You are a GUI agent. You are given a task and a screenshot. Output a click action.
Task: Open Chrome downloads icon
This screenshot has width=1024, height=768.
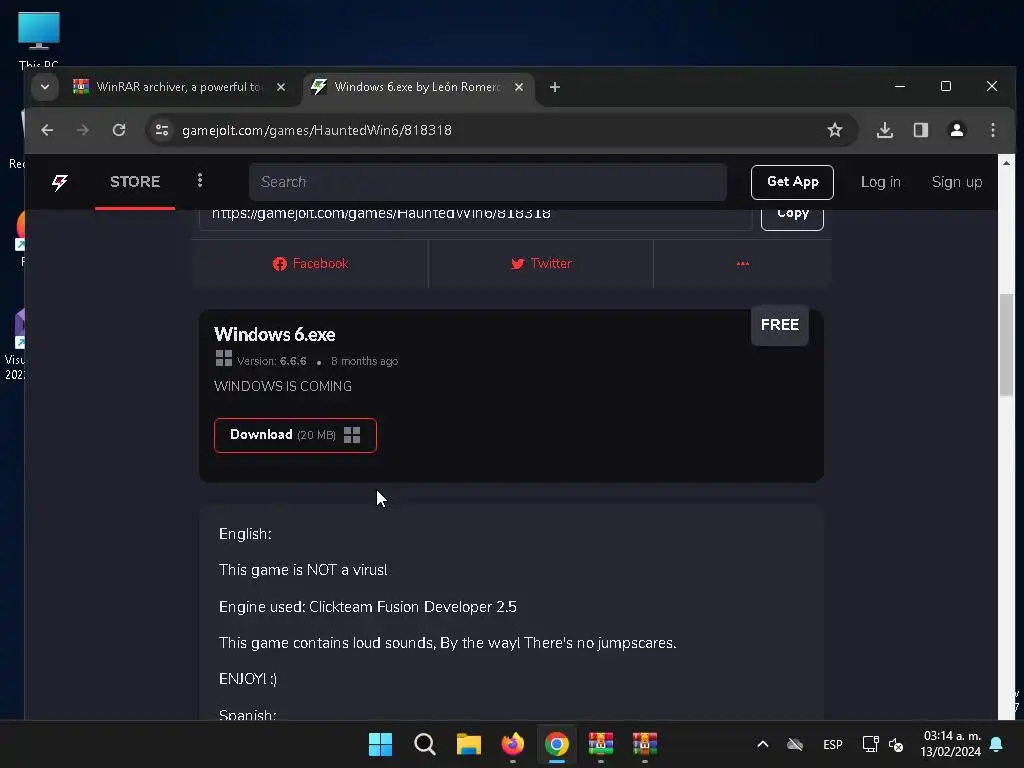tap(884, 130)
